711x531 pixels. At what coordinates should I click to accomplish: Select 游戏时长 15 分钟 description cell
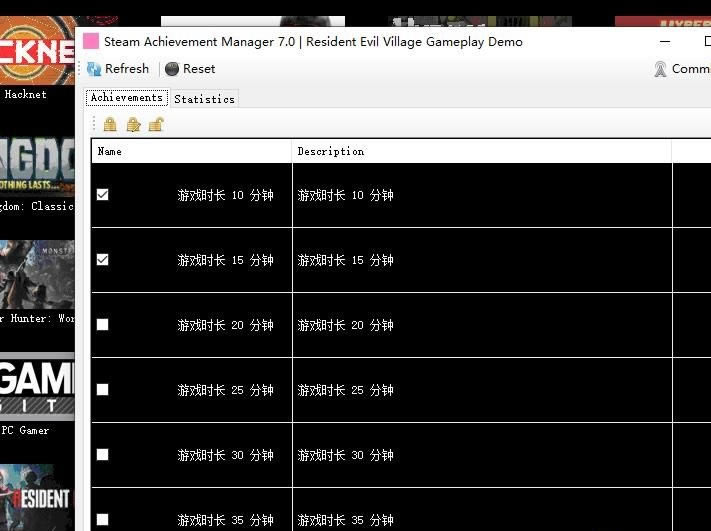click(482, 260)
